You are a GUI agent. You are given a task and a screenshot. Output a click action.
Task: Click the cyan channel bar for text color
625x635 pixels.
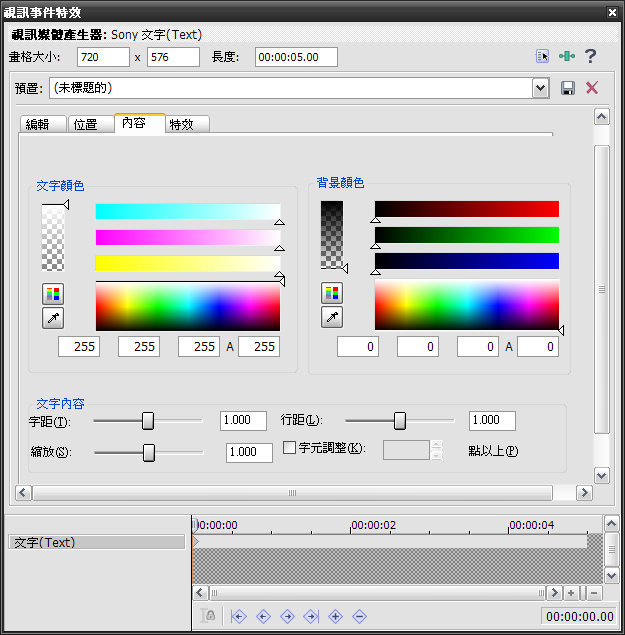point(188,211)
